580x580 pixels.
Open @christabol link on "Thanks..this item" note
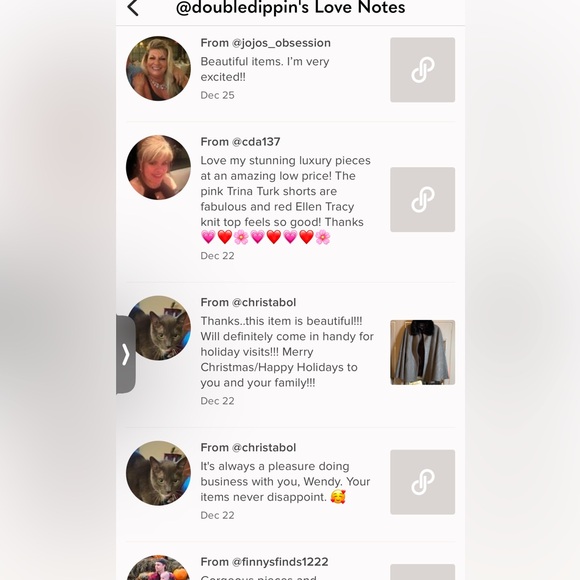coord(264,302)
